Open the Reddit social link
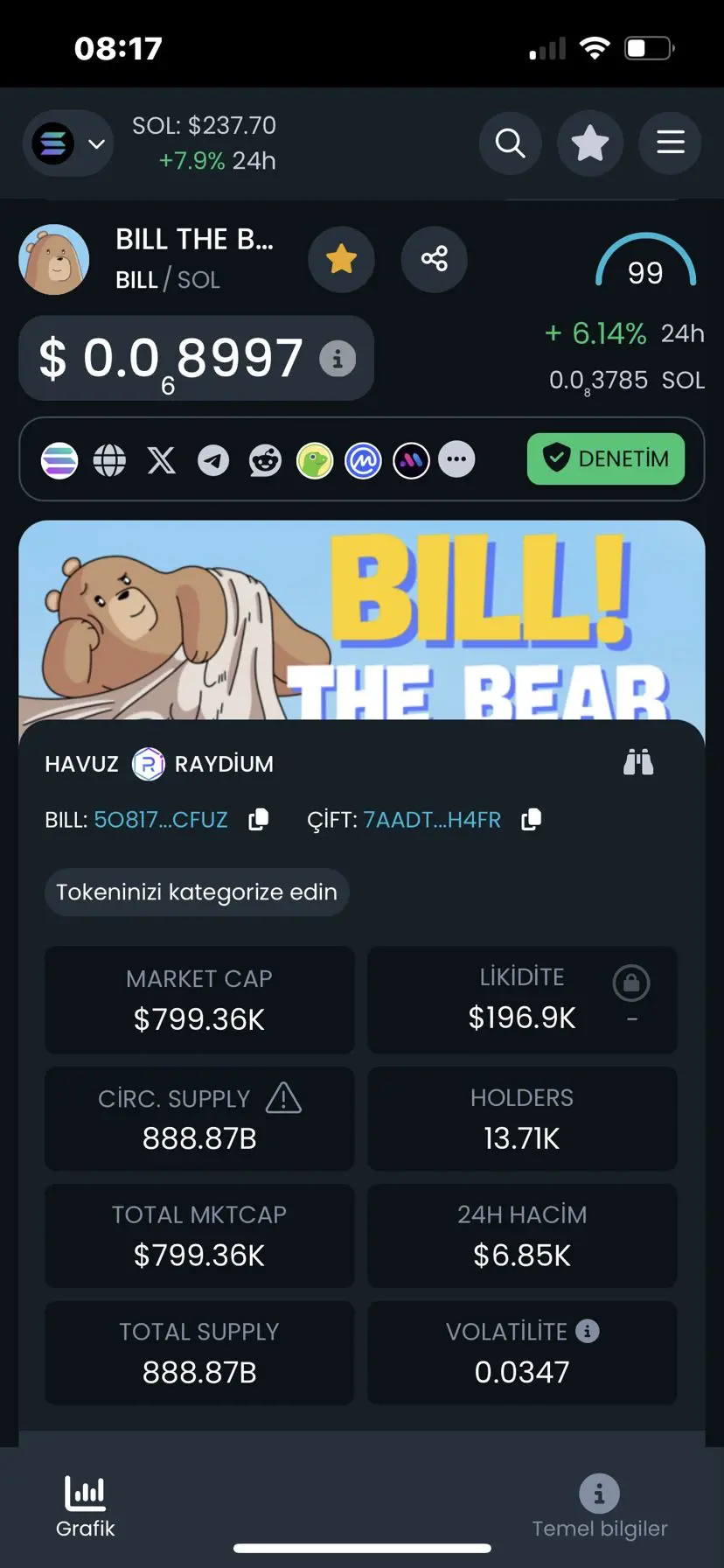The width and height of the screenshot is (724, 1568). tap(265, 459)
